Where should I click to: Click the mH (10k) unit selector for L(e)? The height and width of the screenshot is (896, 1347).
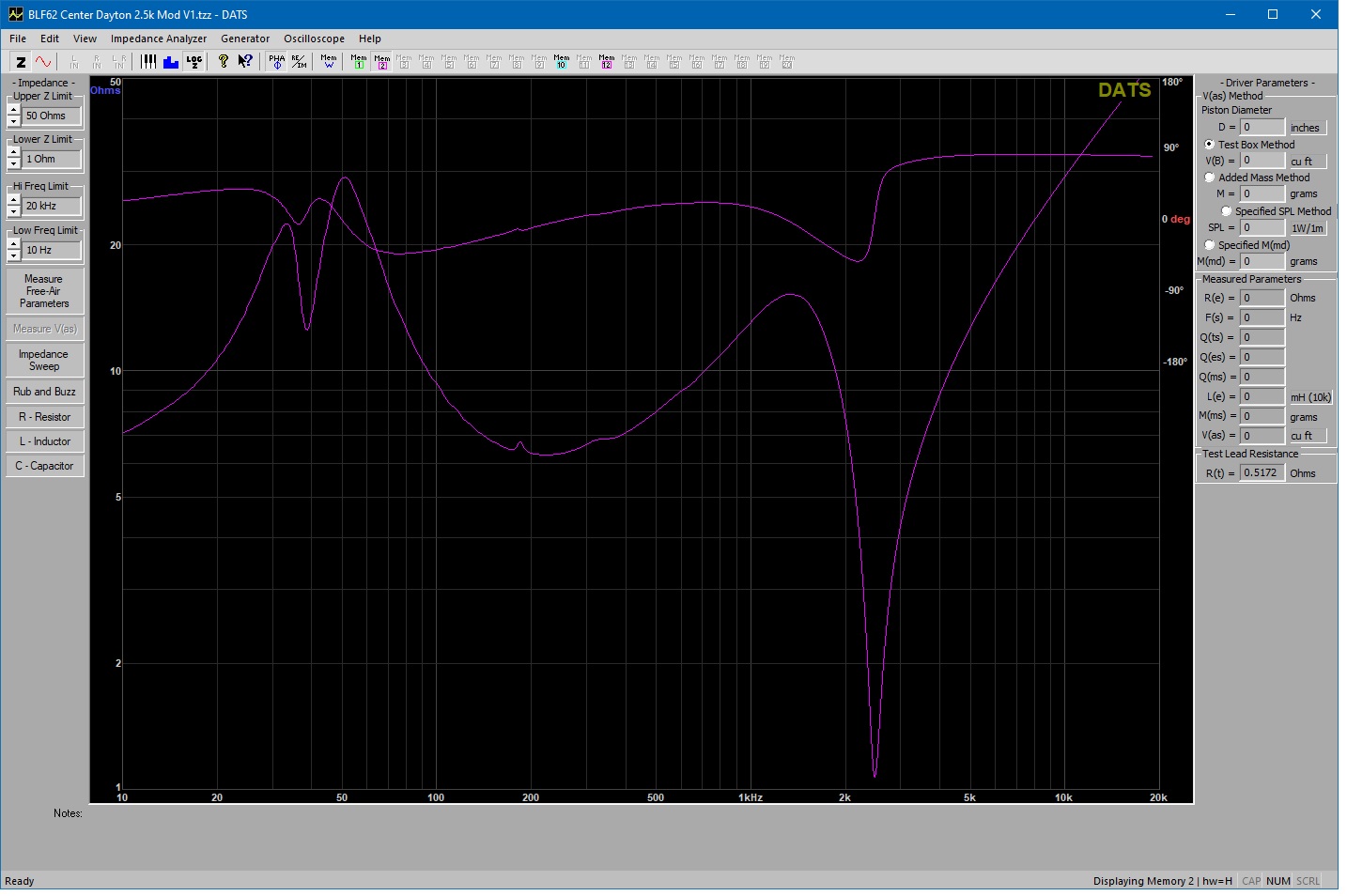pyautogui.click(x=1310, y=397)
